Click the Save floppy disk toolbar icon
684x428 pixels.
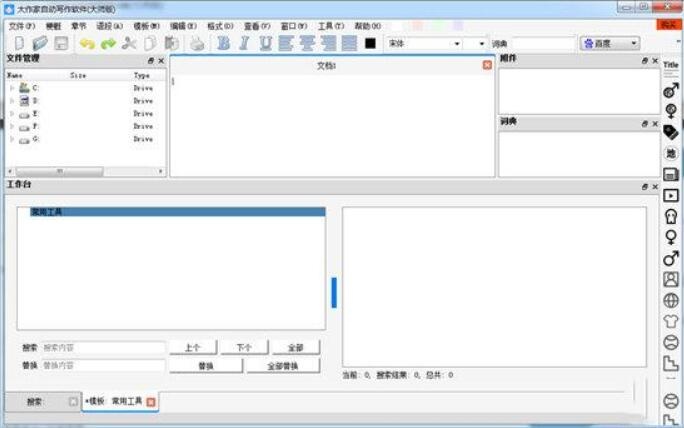pyautogui.click(x=61, y=43)
